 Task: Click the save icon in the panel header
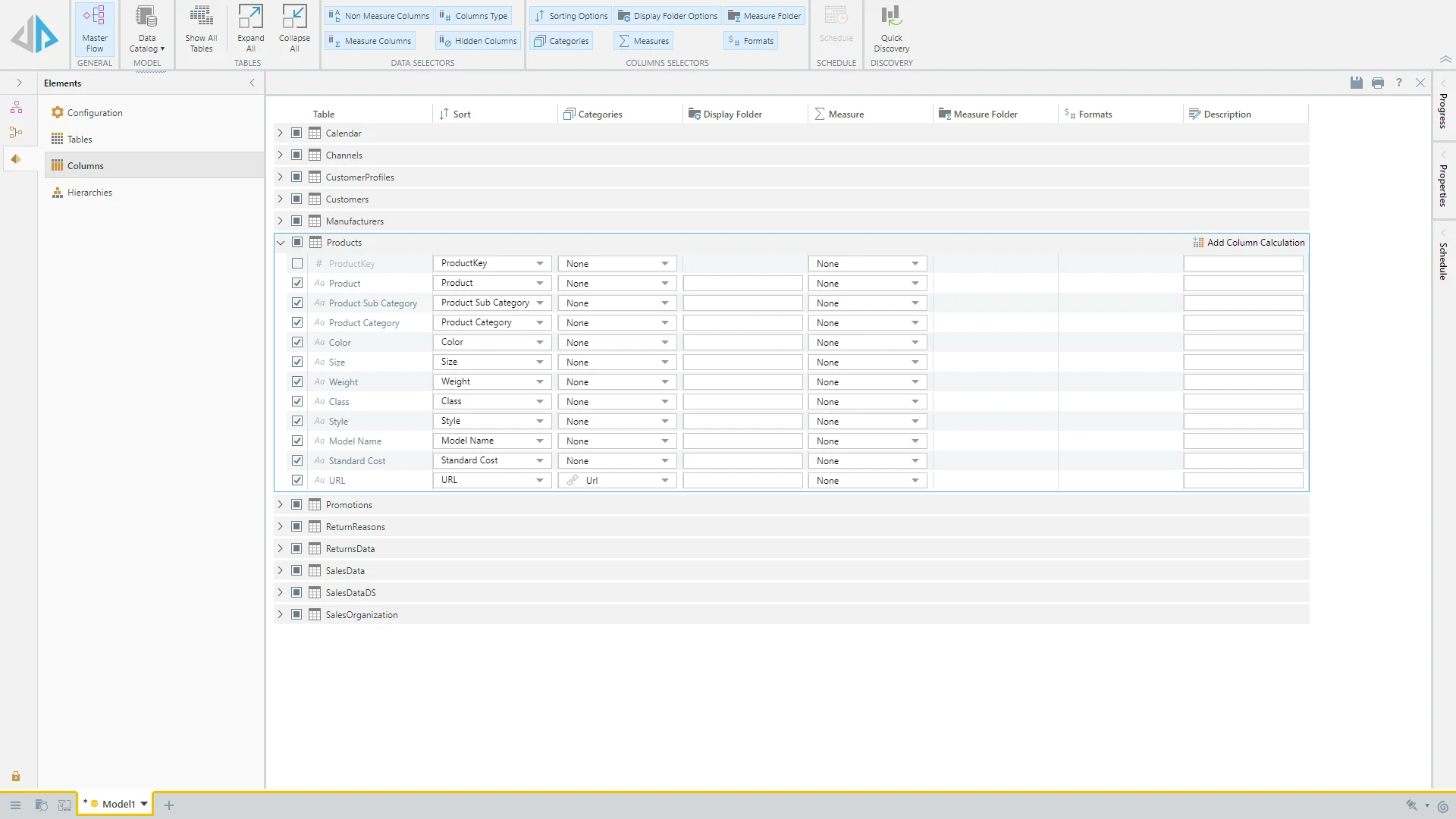pyautogui.click(x=1357, y=83)
